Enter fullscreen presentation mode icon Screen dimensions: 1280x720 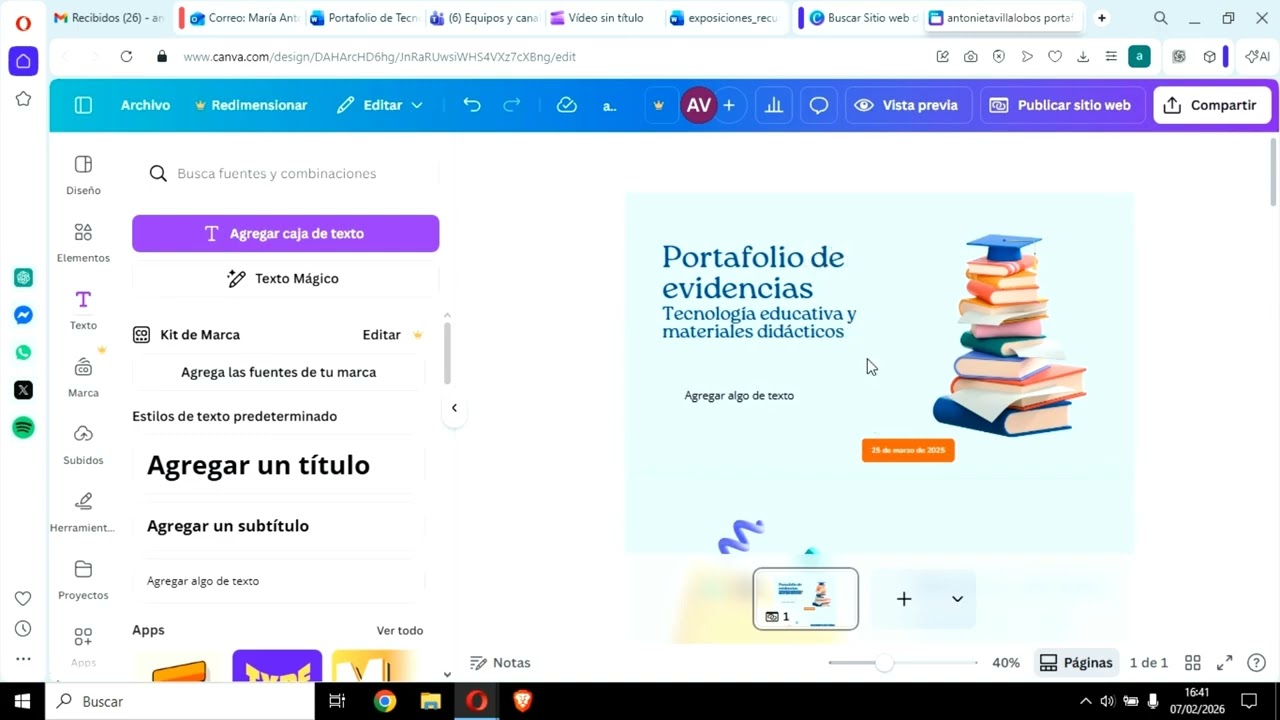1224,663
